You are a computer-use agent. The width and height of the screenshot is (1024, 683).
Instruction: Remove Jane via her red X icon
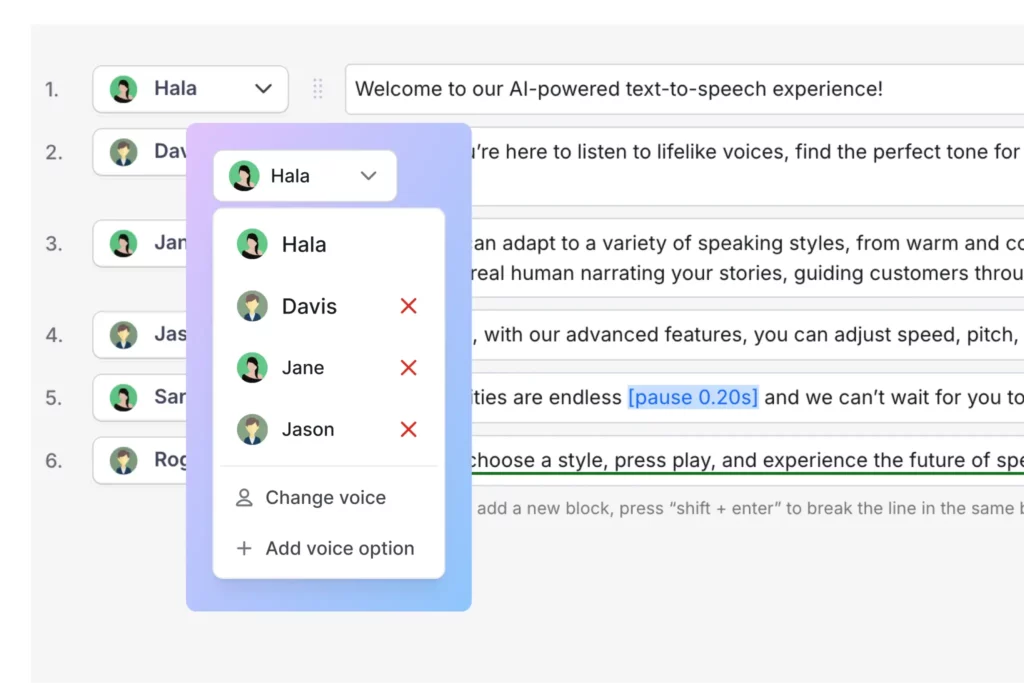click(x=408, y=367)
